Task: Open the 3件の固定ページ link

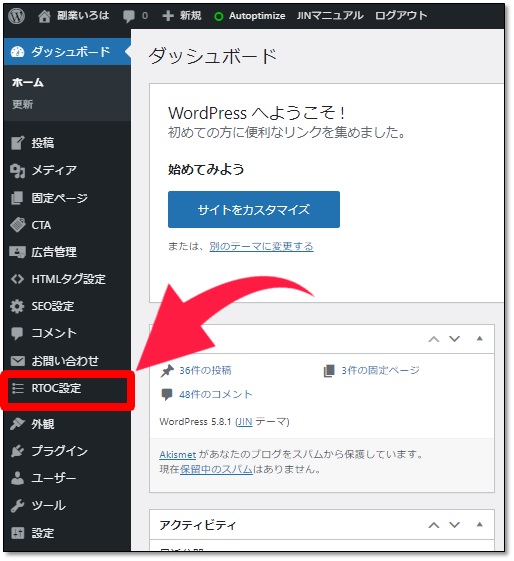Action: tap(381, 371)
